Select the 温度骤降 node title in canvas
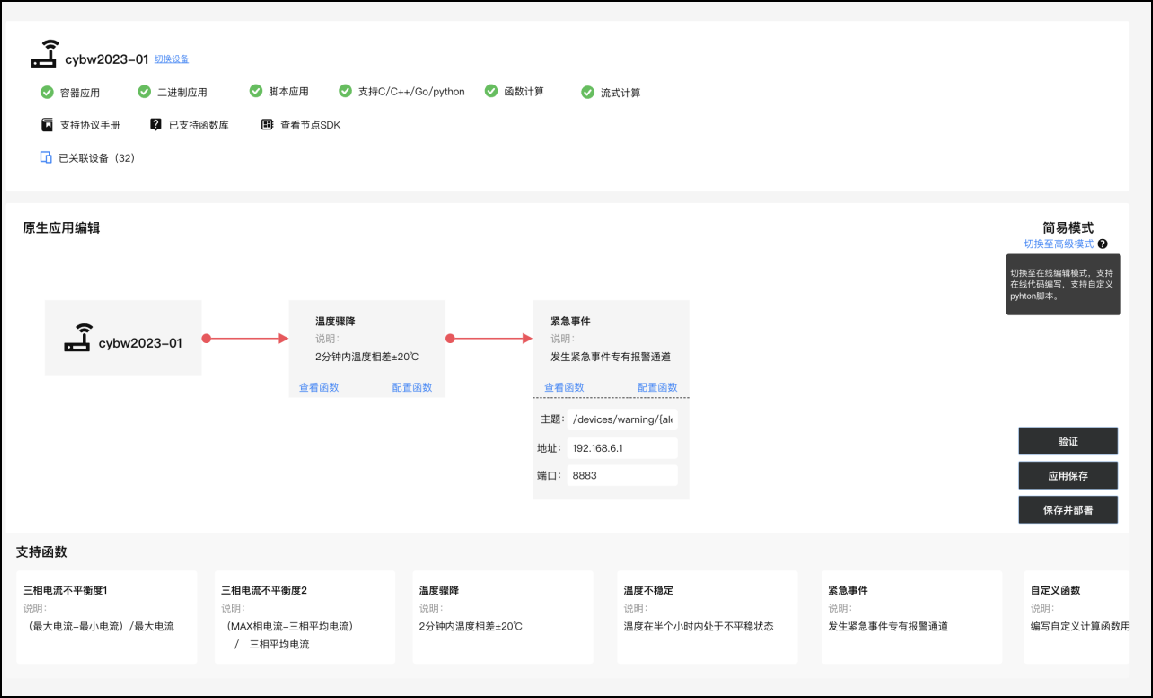Viewport: 1153px width, 698px height. point(335,321)
